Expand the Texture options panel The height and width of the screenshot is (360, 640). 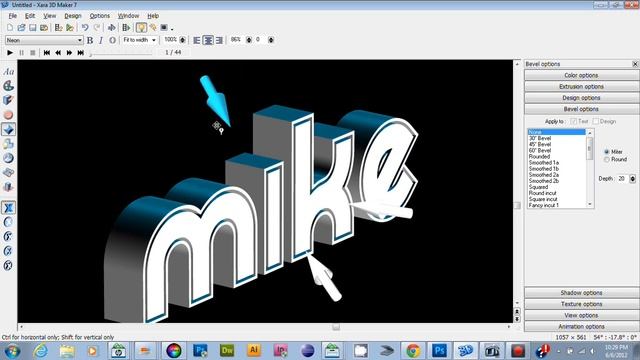pos(581,304)
